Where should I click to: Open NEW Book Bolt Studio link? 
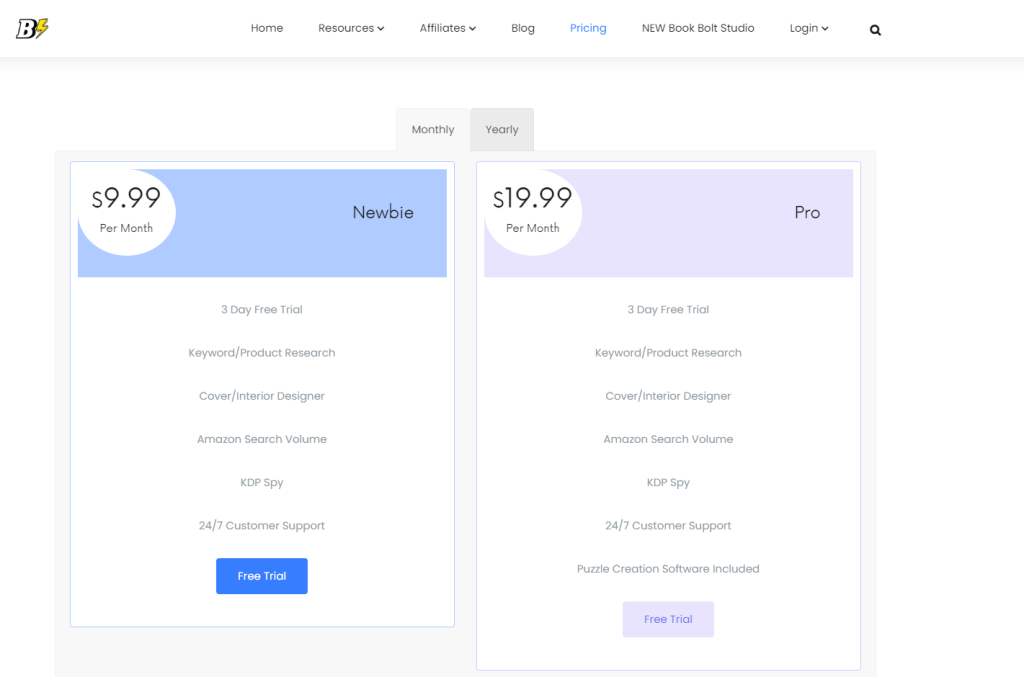coord(697,28)
